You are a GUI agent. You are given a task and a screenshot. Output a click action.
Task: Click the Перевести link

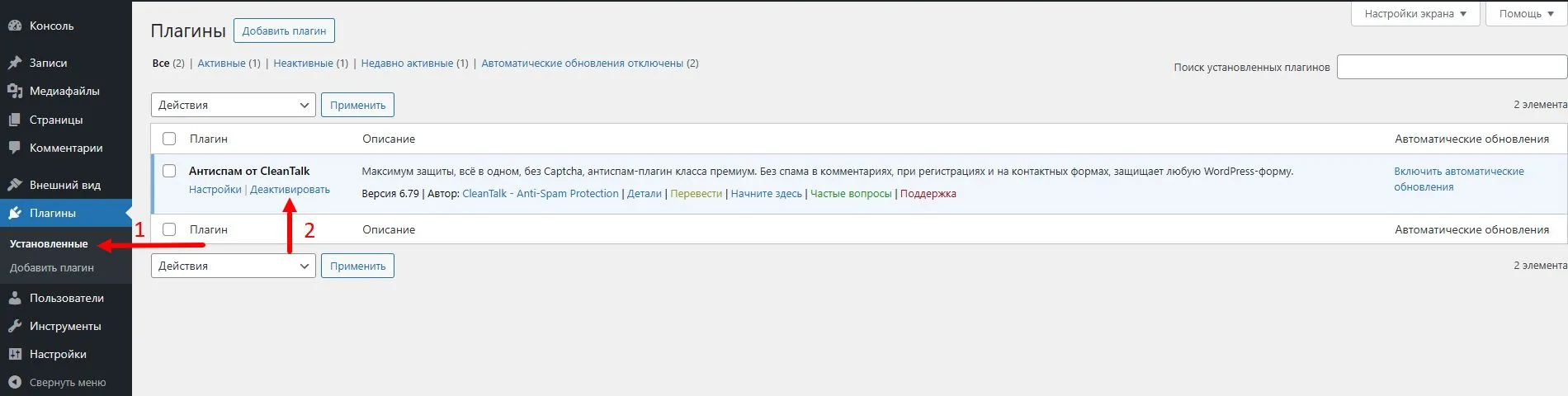click(x=696, y=194)
